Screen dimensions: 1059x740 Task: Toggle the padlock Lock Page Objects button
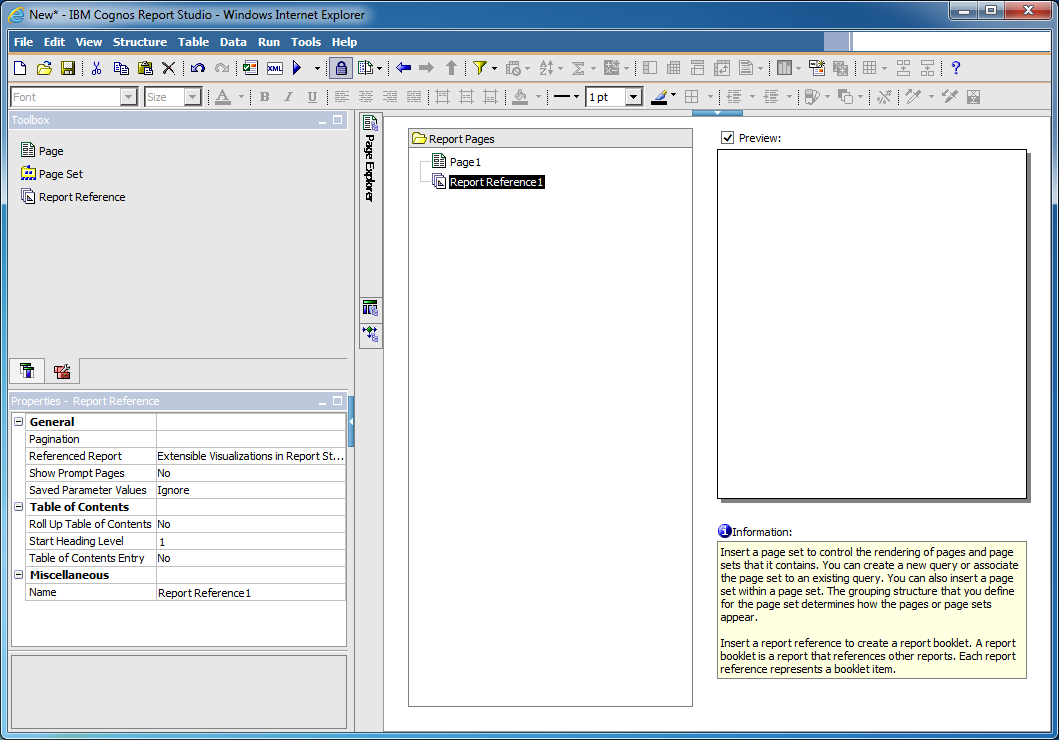[x=341, y=68]
